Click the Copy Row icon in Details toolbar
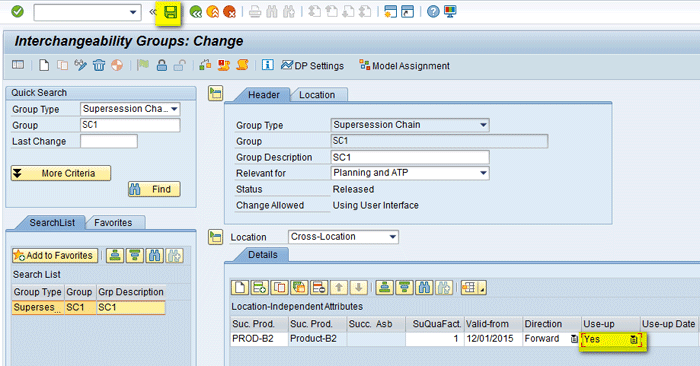 pos(279,288)
